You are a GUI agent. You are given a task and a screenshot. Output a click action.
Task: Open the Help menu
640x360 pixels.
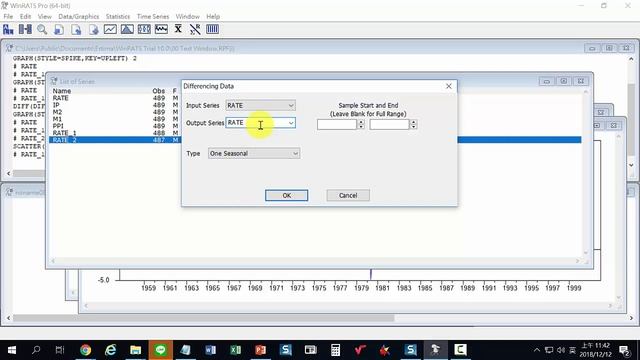[213, 16]
